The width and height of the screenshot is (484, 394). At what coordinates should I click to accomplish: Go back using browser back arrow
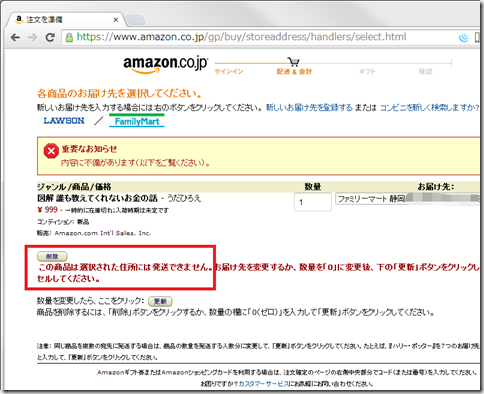15,37
